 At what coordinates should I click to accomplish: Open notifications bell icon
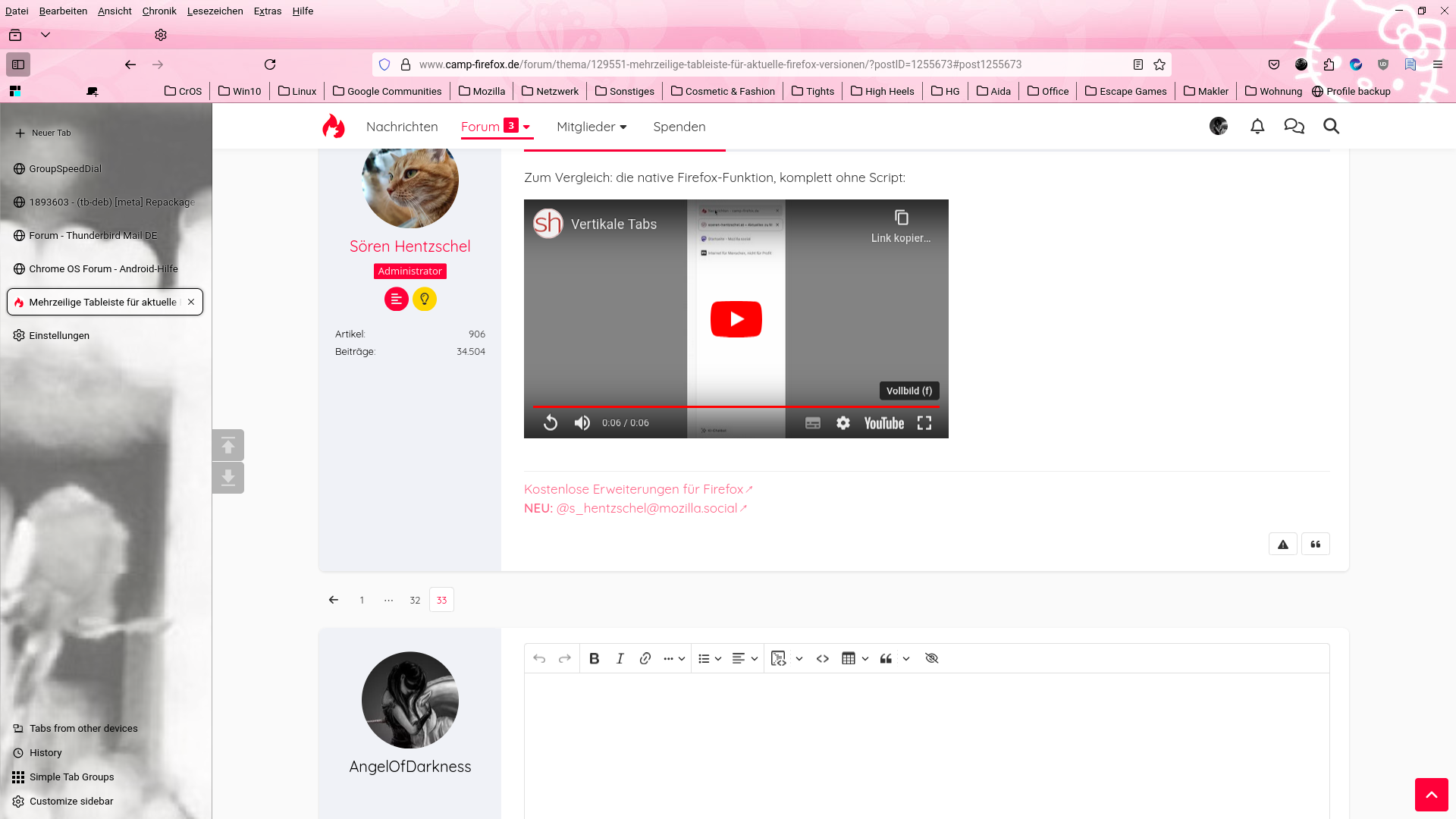[x=1257, y=127]
